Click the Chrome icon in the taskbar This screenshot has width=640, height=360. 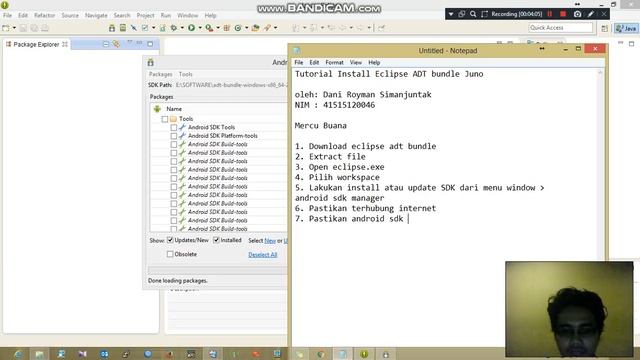tap(321, 354)
